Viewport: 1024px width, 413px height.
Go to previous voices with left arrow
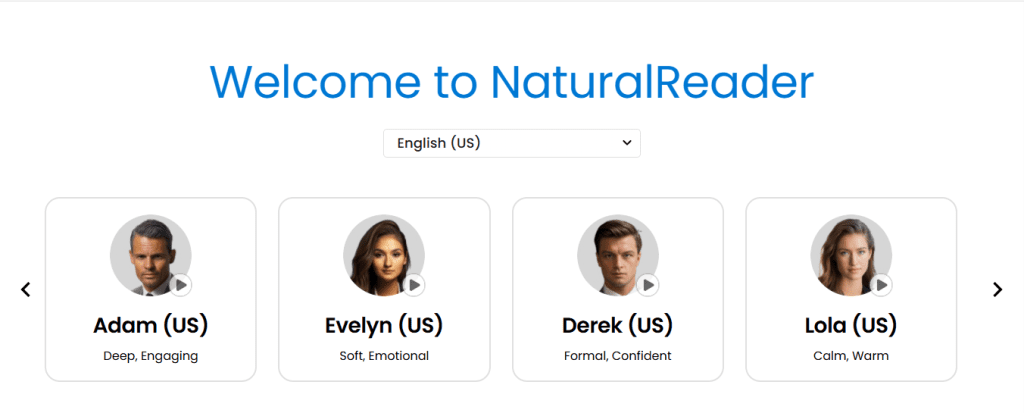[26, 289]
